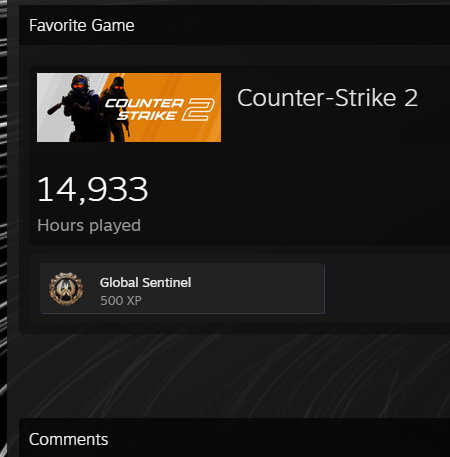Click the Favorite Game section header
The image size is (450, 457).
coord(82,26)
